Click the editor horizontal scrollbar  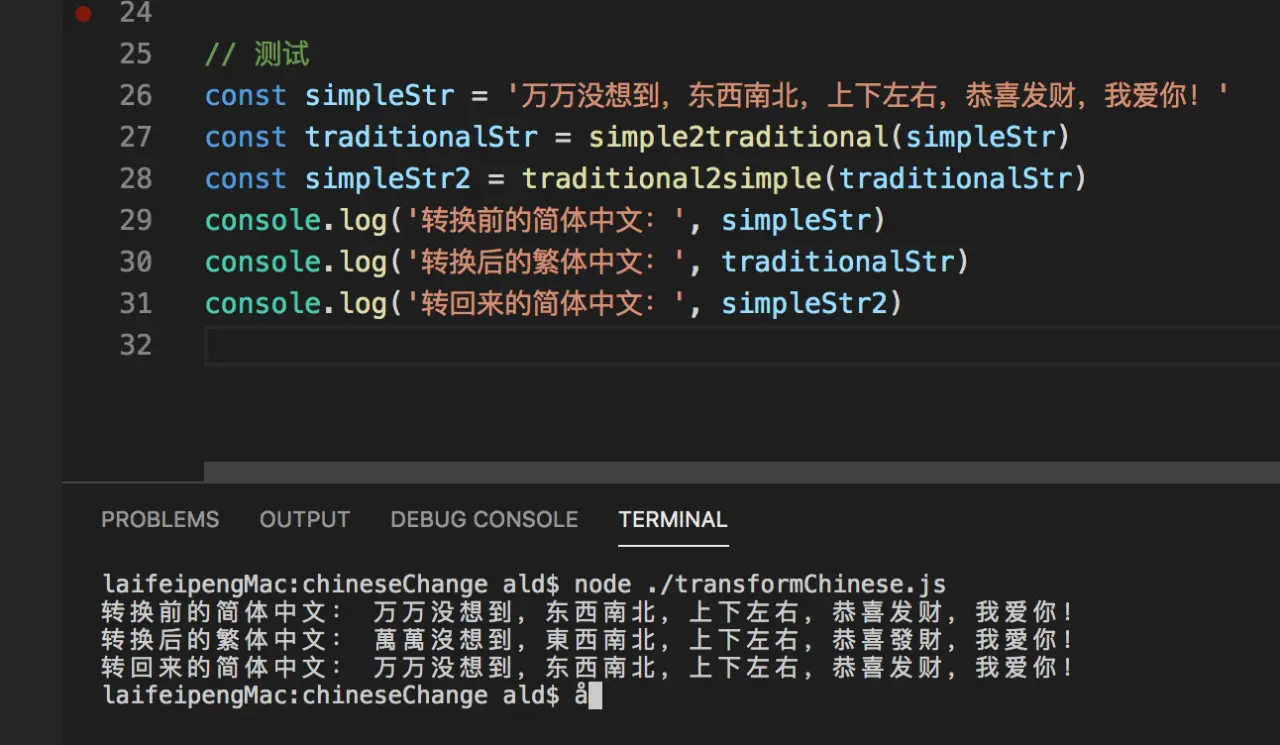point(742,471)
